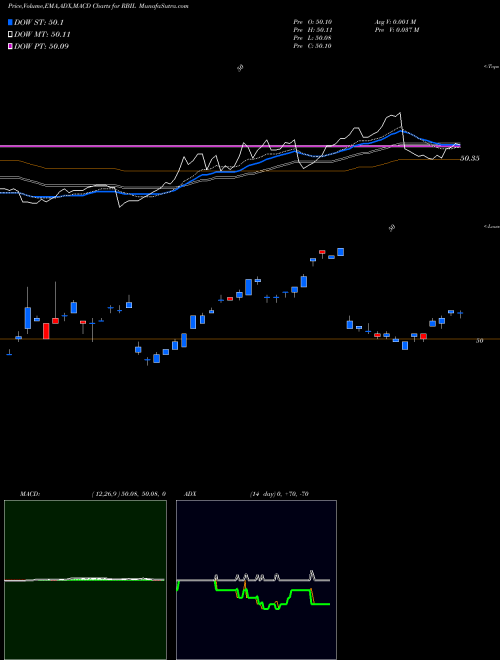Click the 'Avg V: 0.001 M' volume text
Image resolution: width=500 pixels, height=660 pixels.
(x=395, y=22)
